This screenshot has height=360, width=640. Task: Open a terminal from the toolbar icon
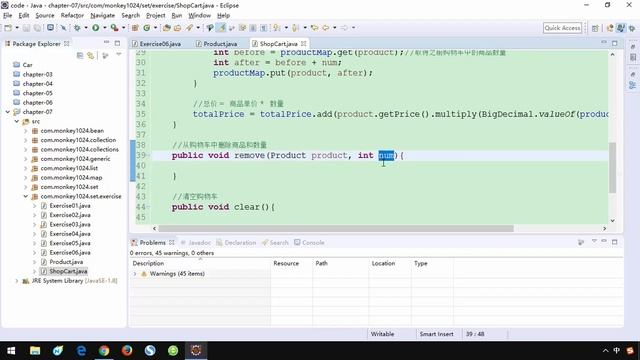[x=50, y=28]
